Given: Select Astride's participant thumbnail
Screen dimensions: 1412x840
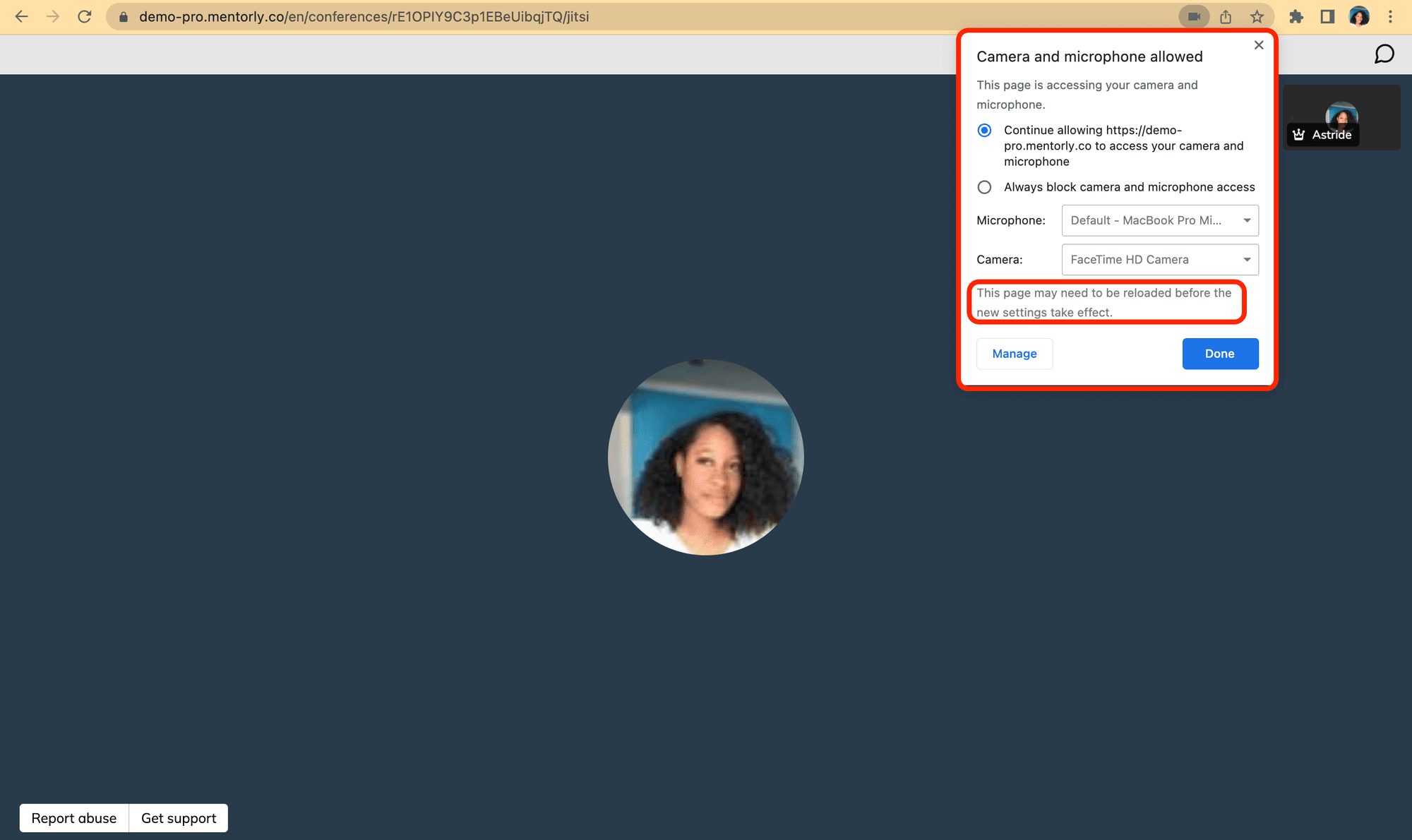Looking at the screenshot, I should point(1341,117).
